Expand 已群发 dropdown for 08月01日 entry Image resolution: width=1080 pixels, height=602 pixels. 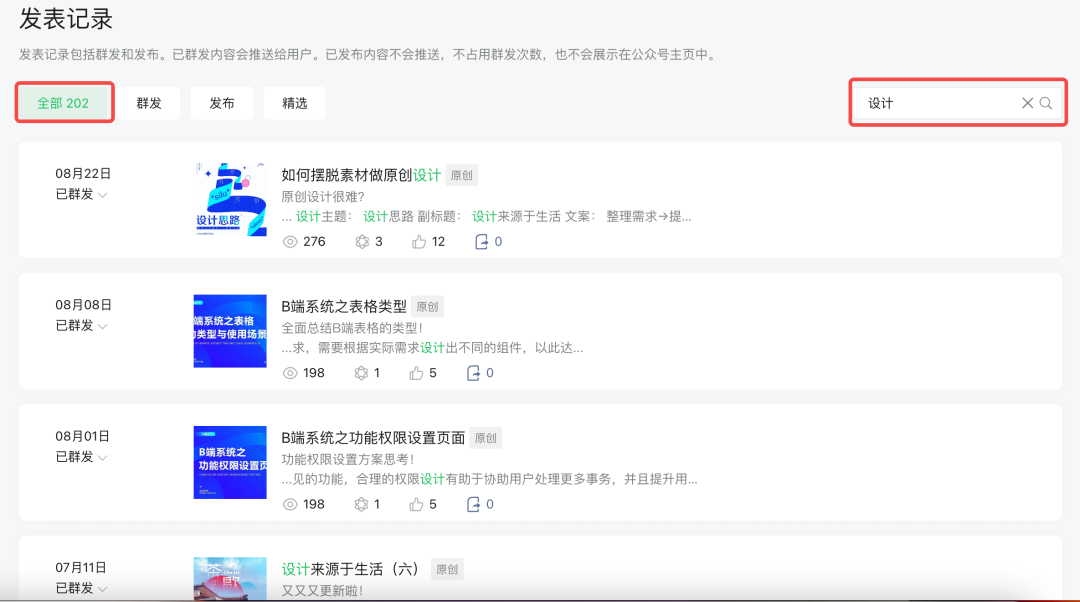[102, 457]
